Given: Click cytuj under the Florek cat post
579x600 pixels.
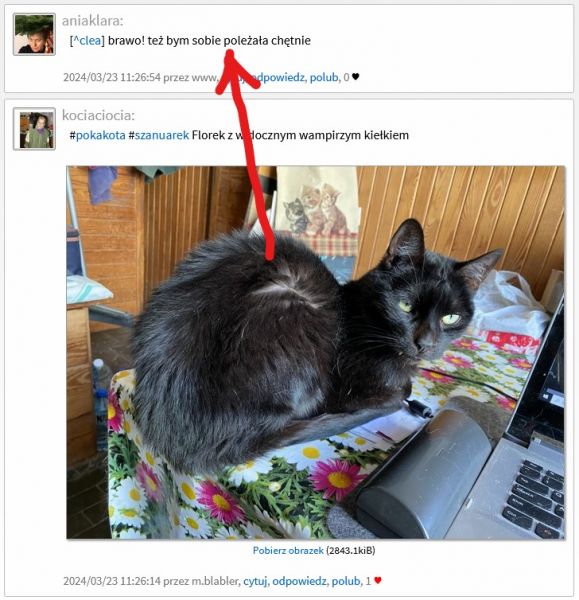Looking at the screenshot, I should click(255, 581).
